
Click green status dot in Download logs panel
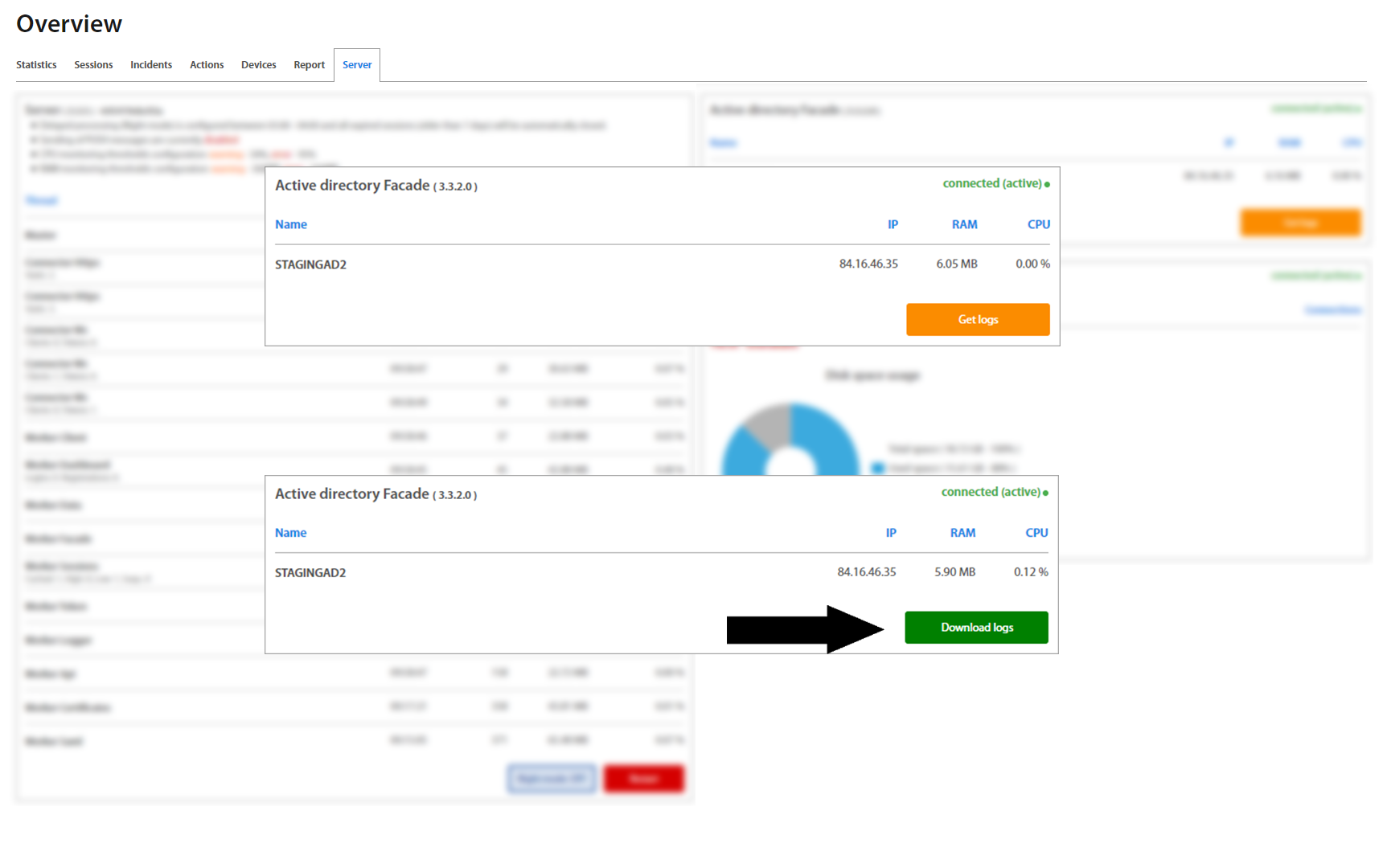[x=1045, y=493]
